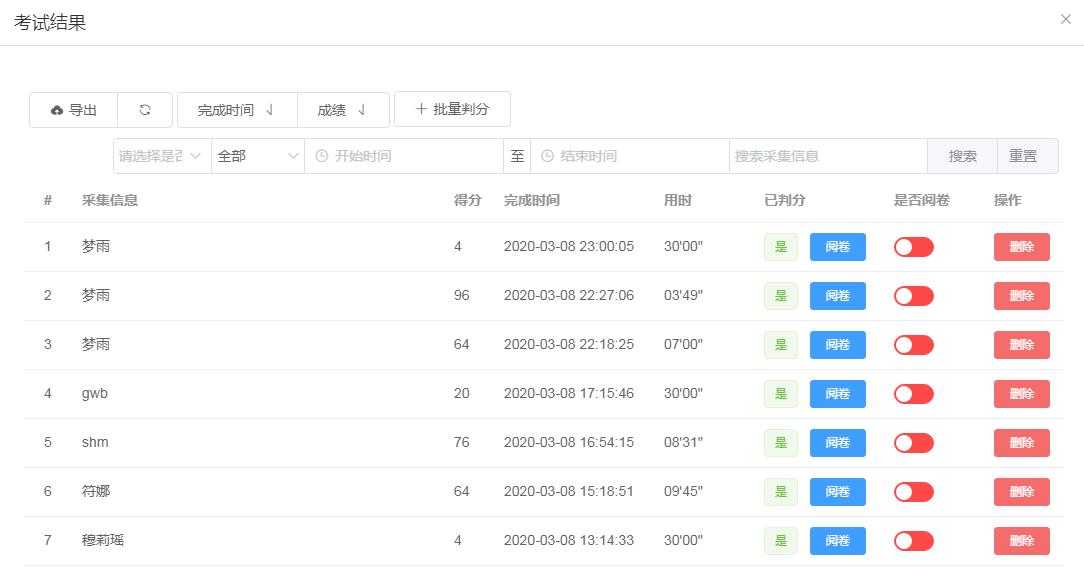Viewport: 1084px width, 567px height.
Task: Click the name gwb
Action: tap(95, 393)
